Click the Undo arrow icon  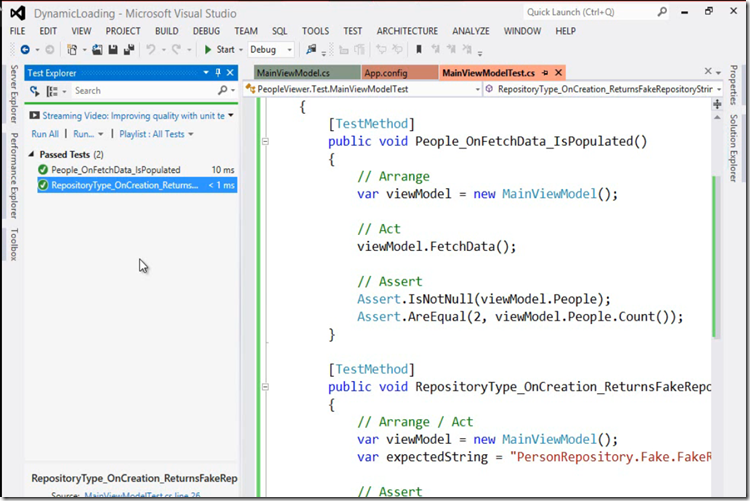click(151, 49)
